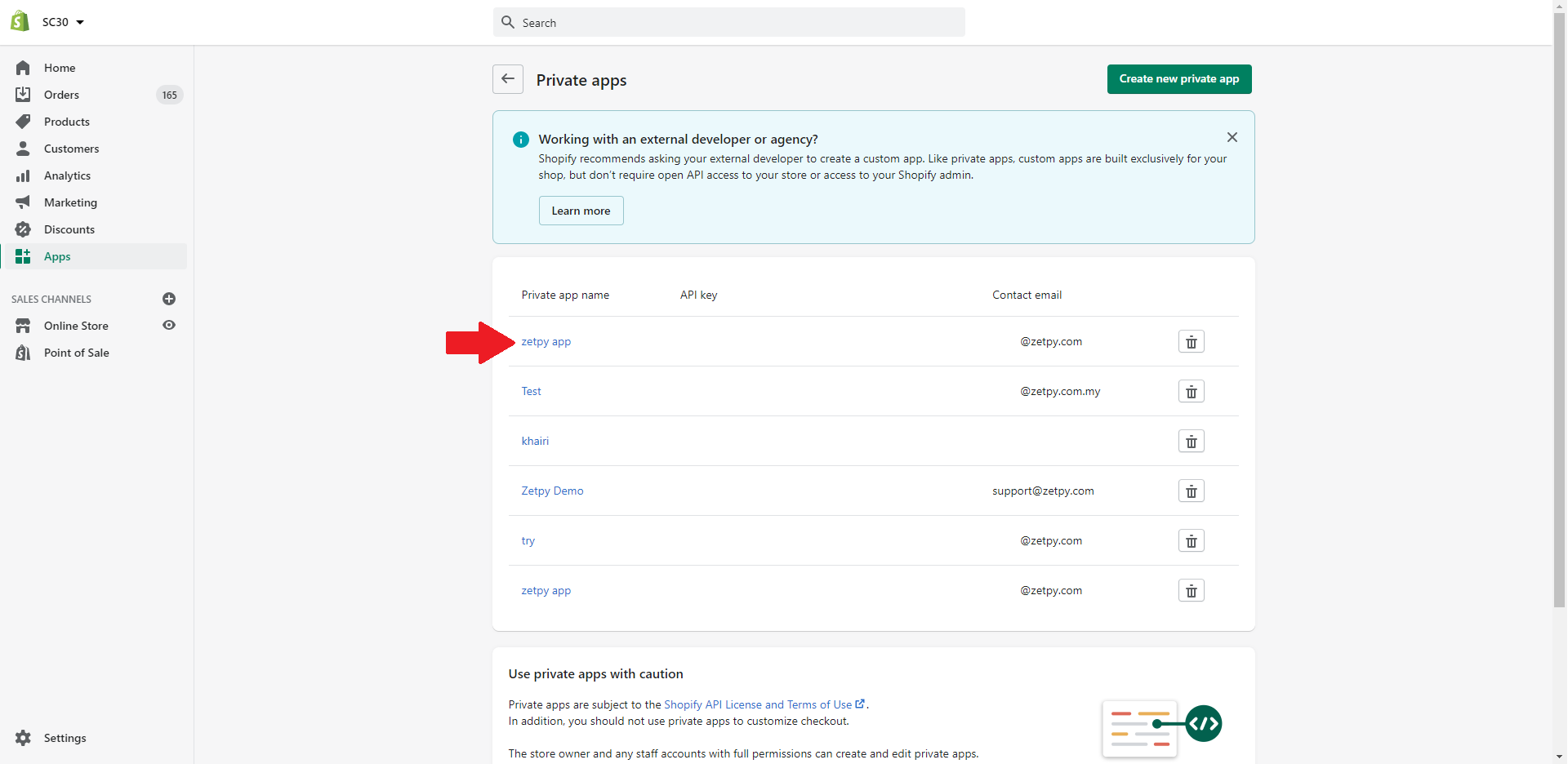The image size is (1568, 764).
Task: View Online Store using eye icon
Action: (169, 325)
